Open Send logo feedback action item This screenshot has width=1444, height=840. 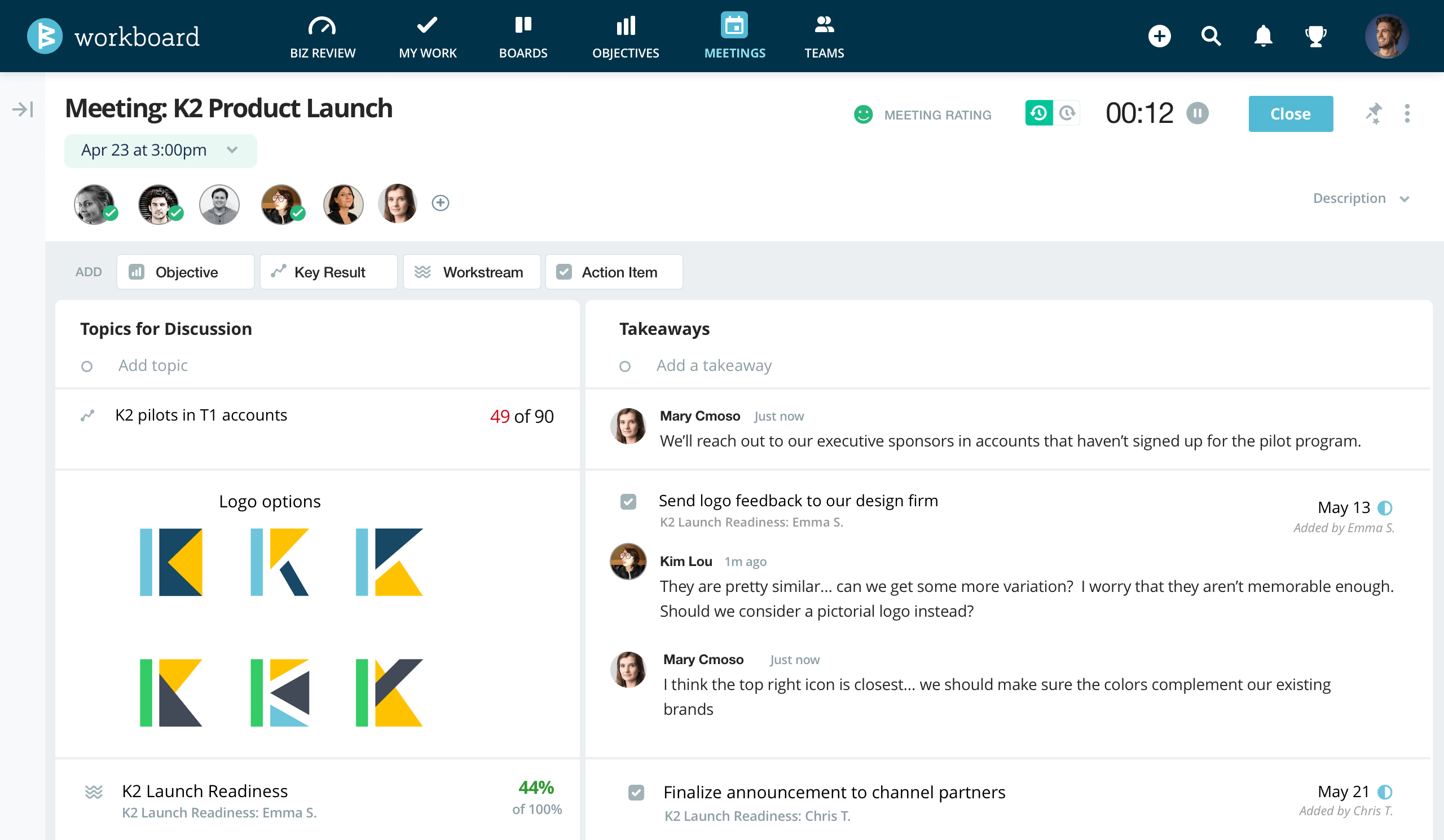tap(798, 501)
